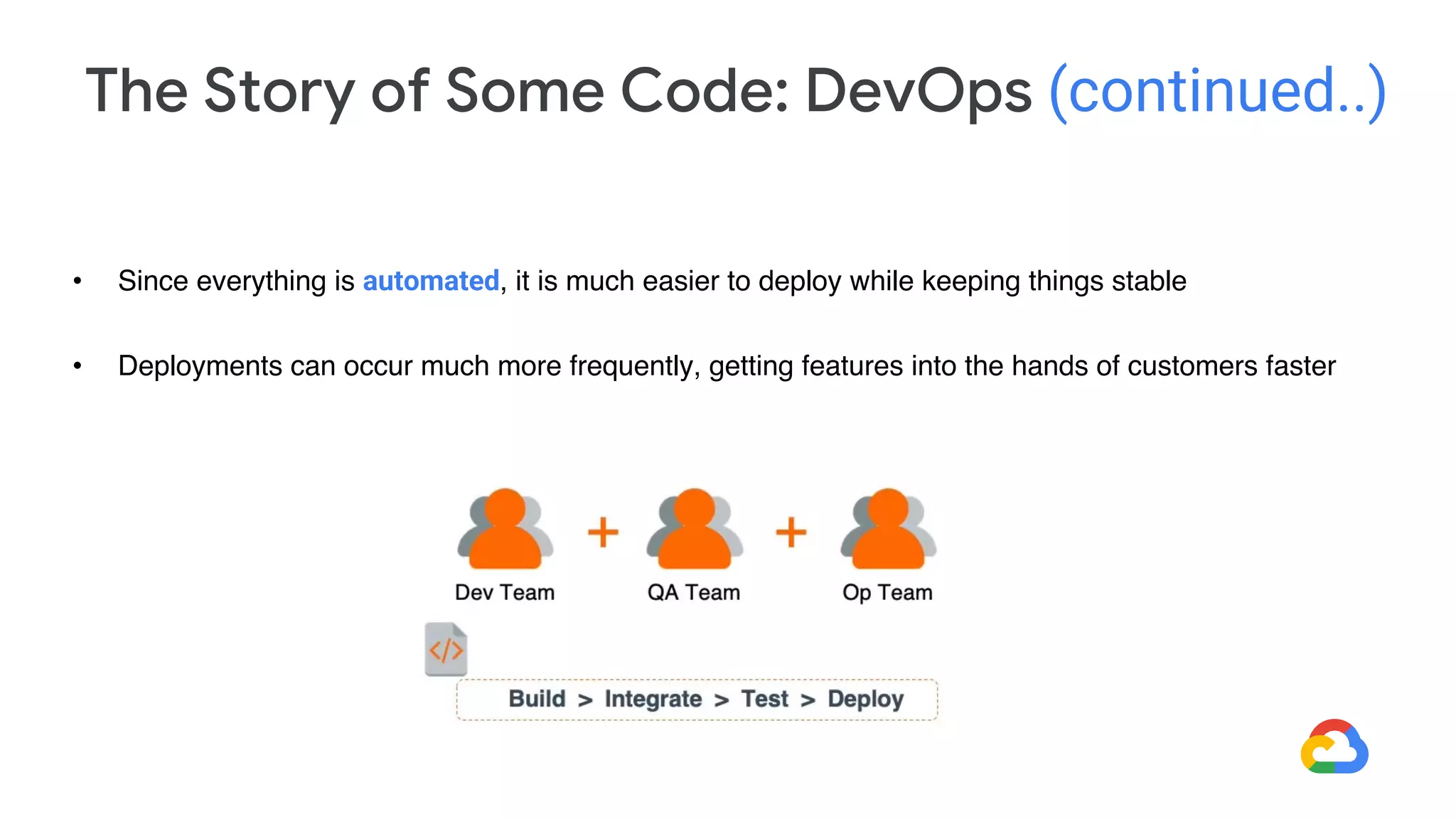
Task: Click the Google Cloud logo
Action: [x=1334, y=746]
